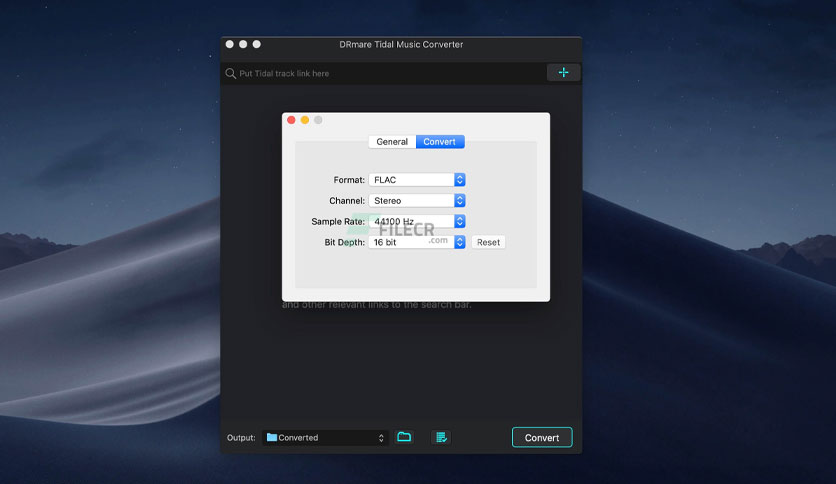Open the converted history list icon
This screenshot has height=484, width=836.
[x=441, y=437]
